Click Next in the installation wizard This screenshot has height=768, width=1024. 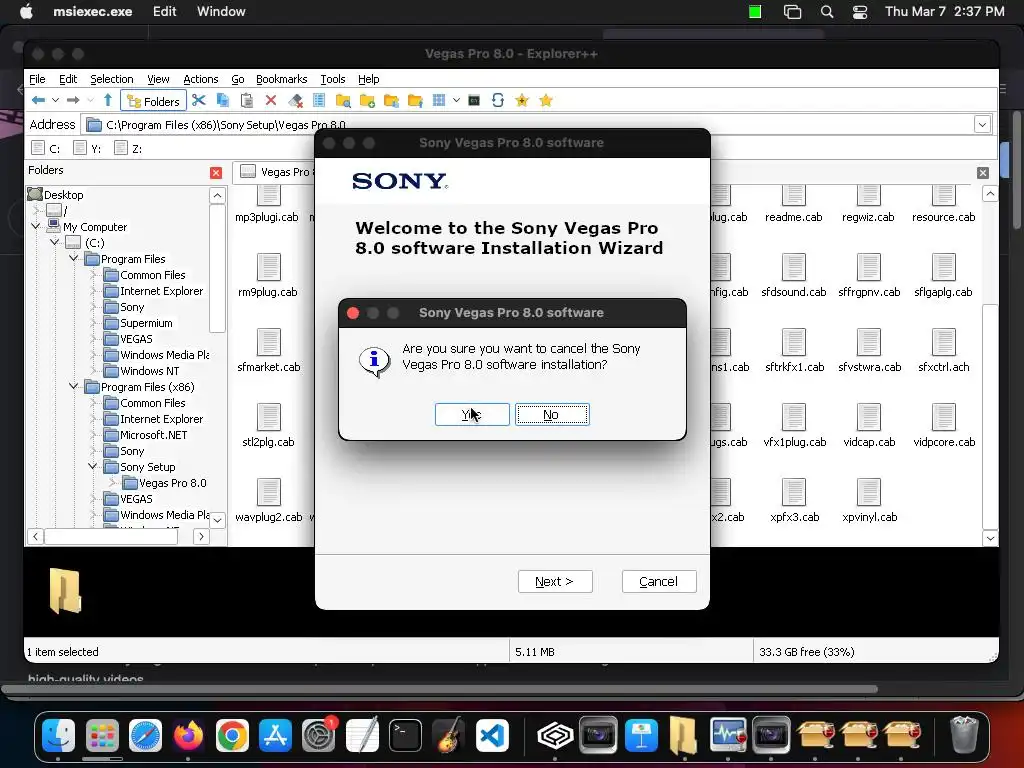[x=555, y=582]
